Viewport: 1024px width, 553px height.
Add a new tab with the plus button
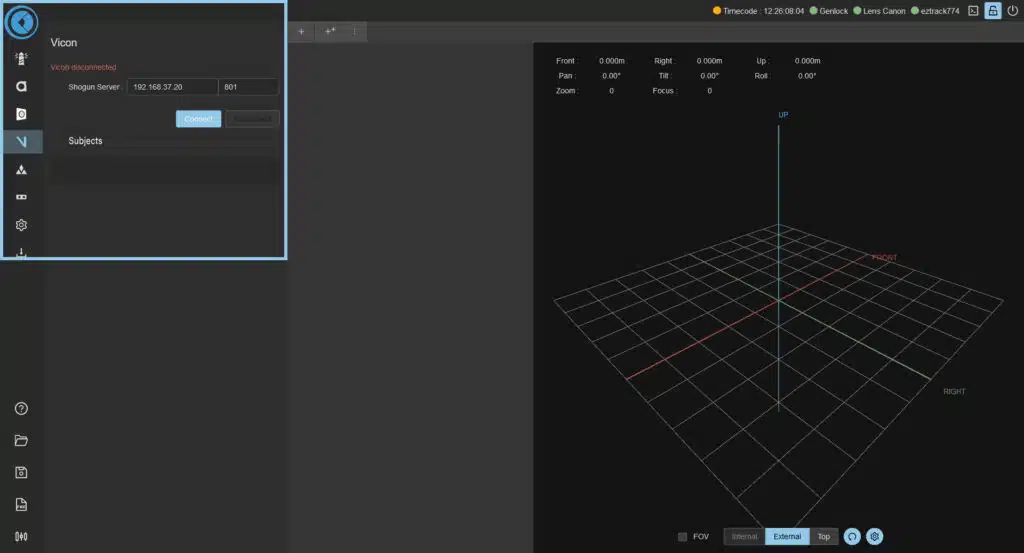click(x=300, y=31)
